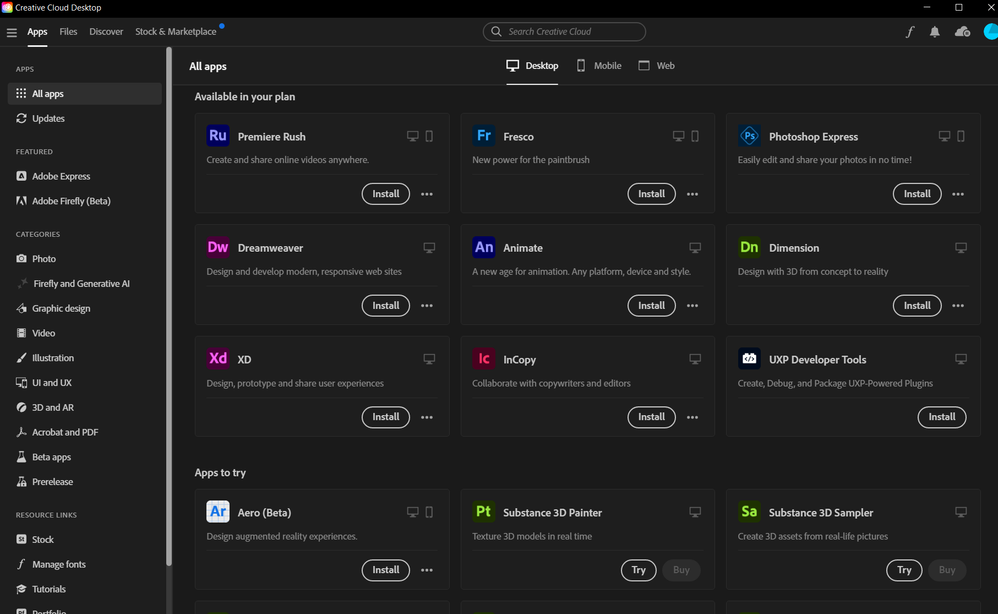Select the Acrobat and PDF category

[x=22, y=432]
